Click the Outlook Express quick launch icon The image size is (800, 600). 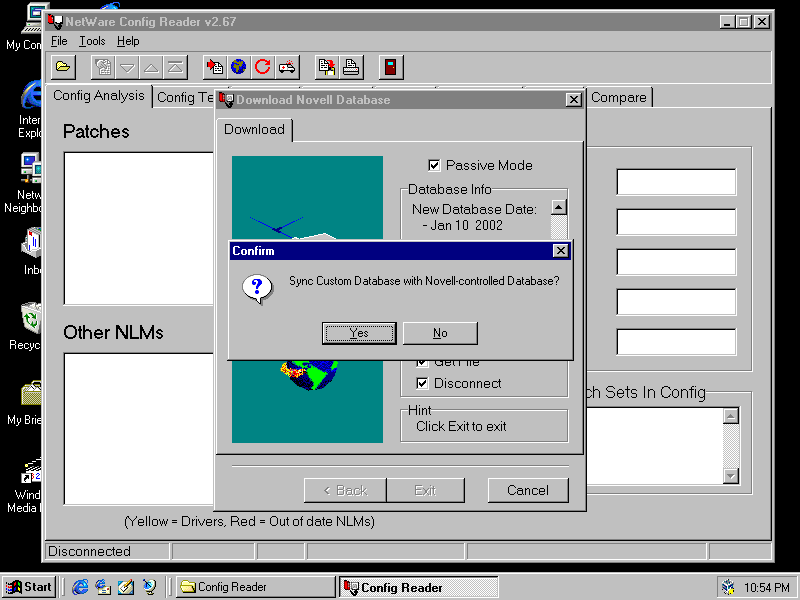(x=103, y=587)
